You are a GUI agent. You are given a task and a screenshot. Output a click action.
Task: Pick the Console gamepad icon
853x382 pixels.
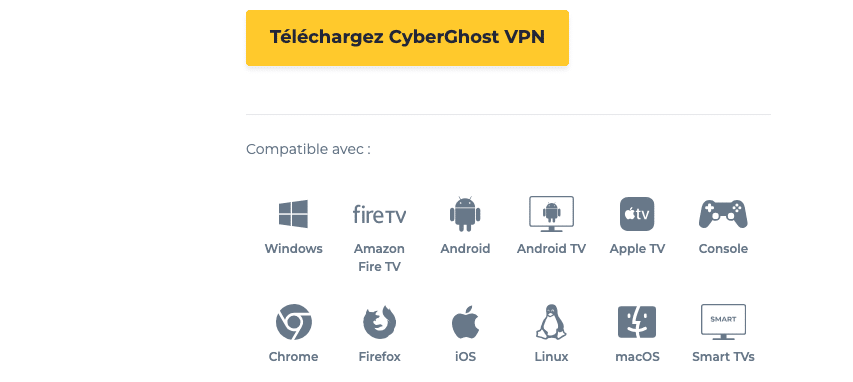(x=723, y=214)
